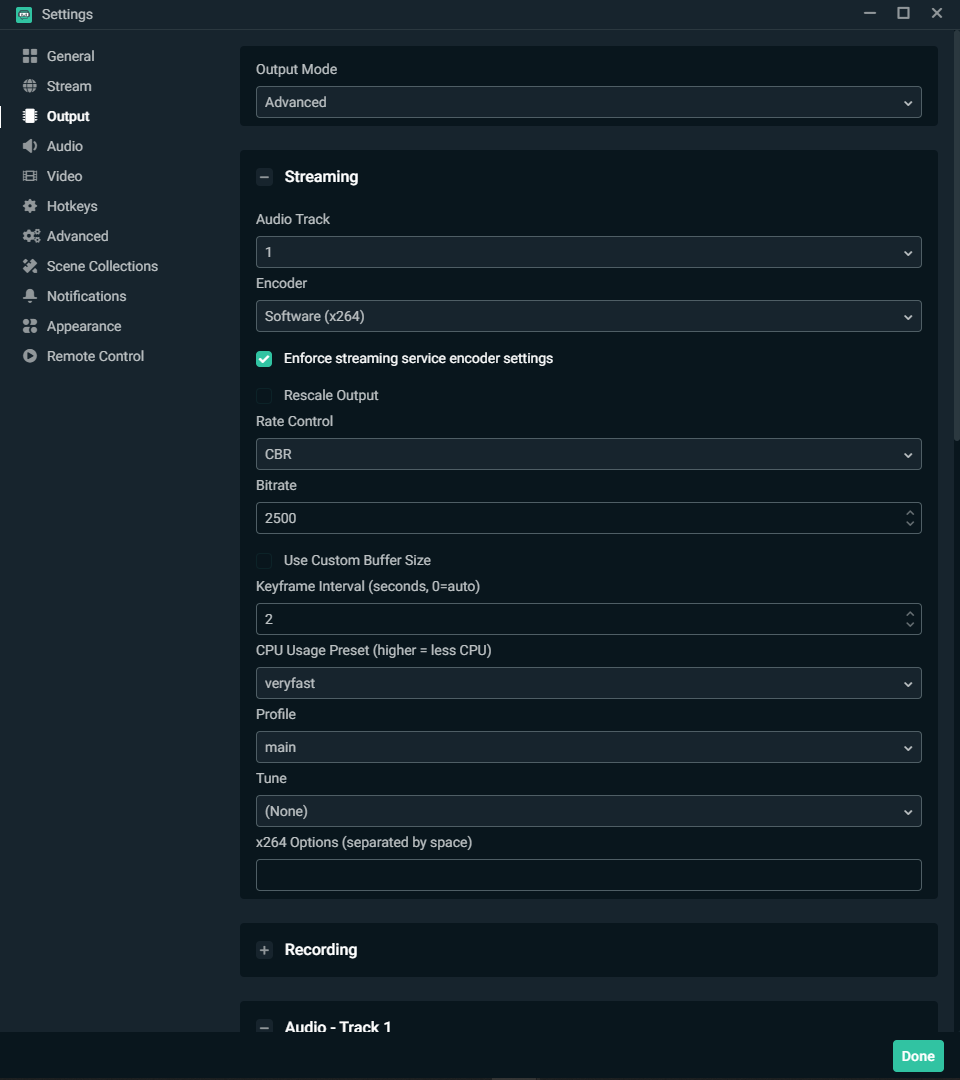Open the Encoder dropdown
The width and height of the screenshot is (960, 1080).
click(x=588, y=317)
